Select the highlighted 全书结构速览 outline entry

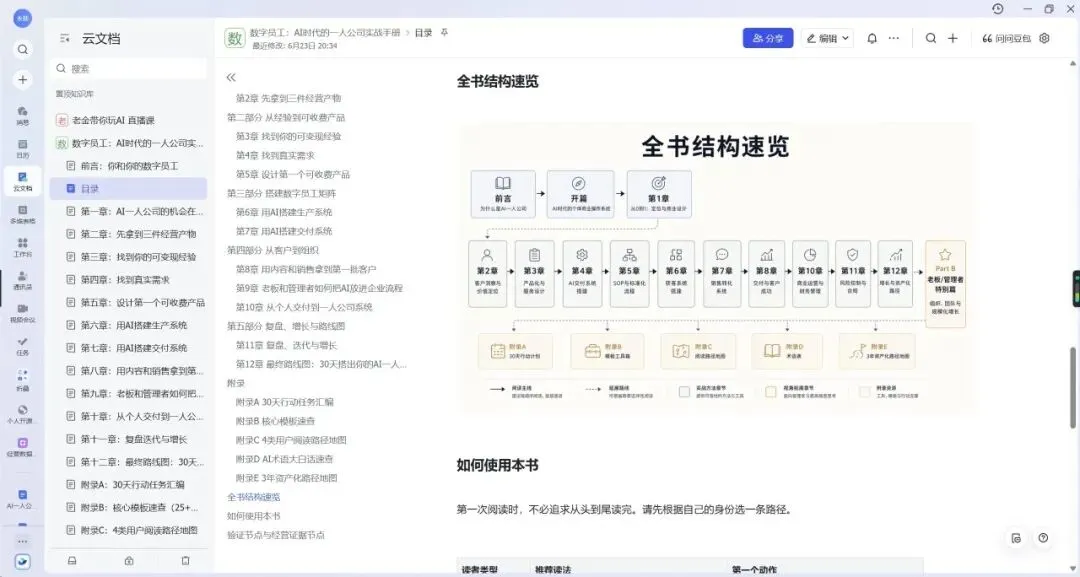coord(253,496)
